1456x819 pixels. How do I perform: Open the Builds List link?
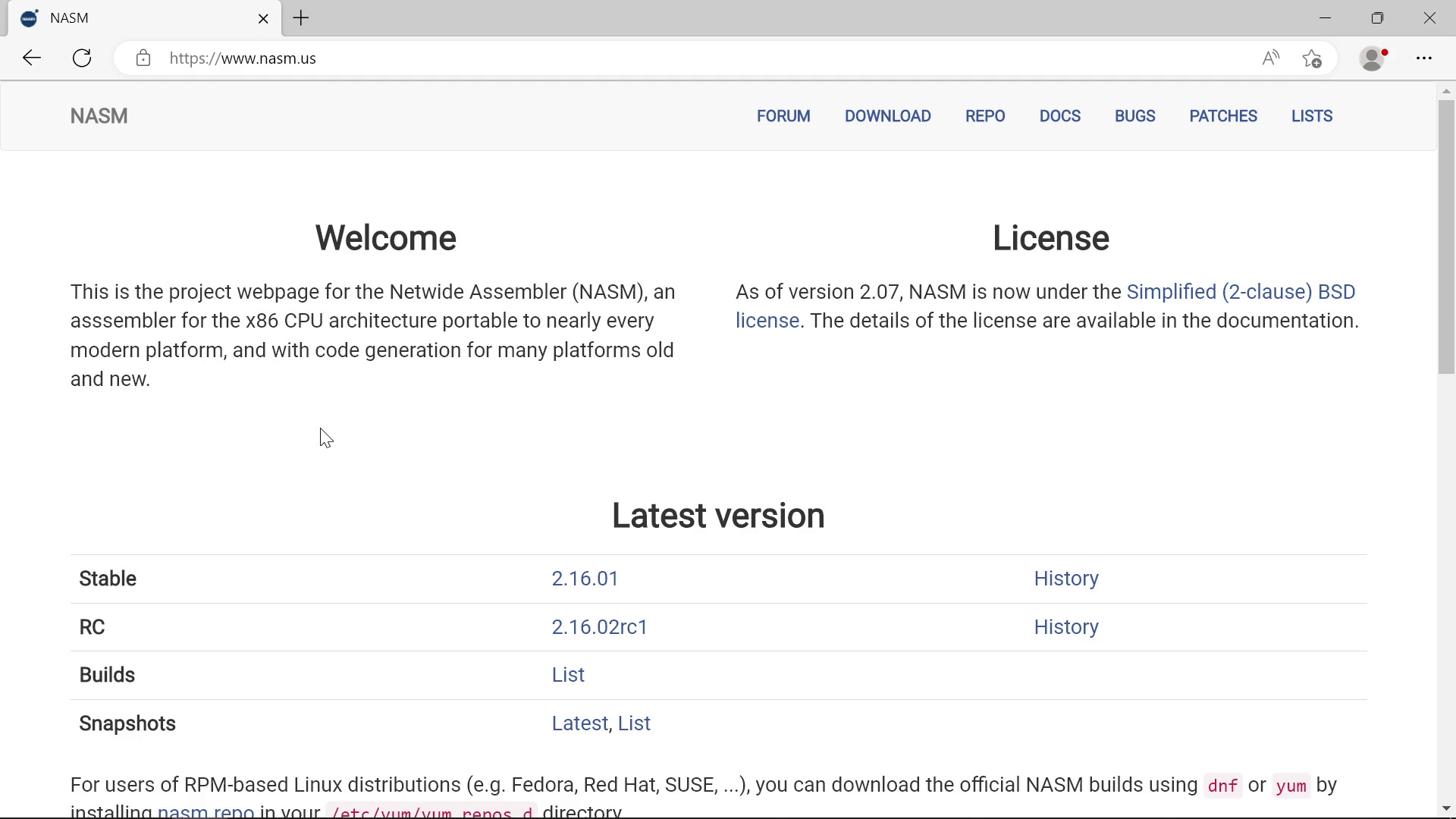pos(568,675)
